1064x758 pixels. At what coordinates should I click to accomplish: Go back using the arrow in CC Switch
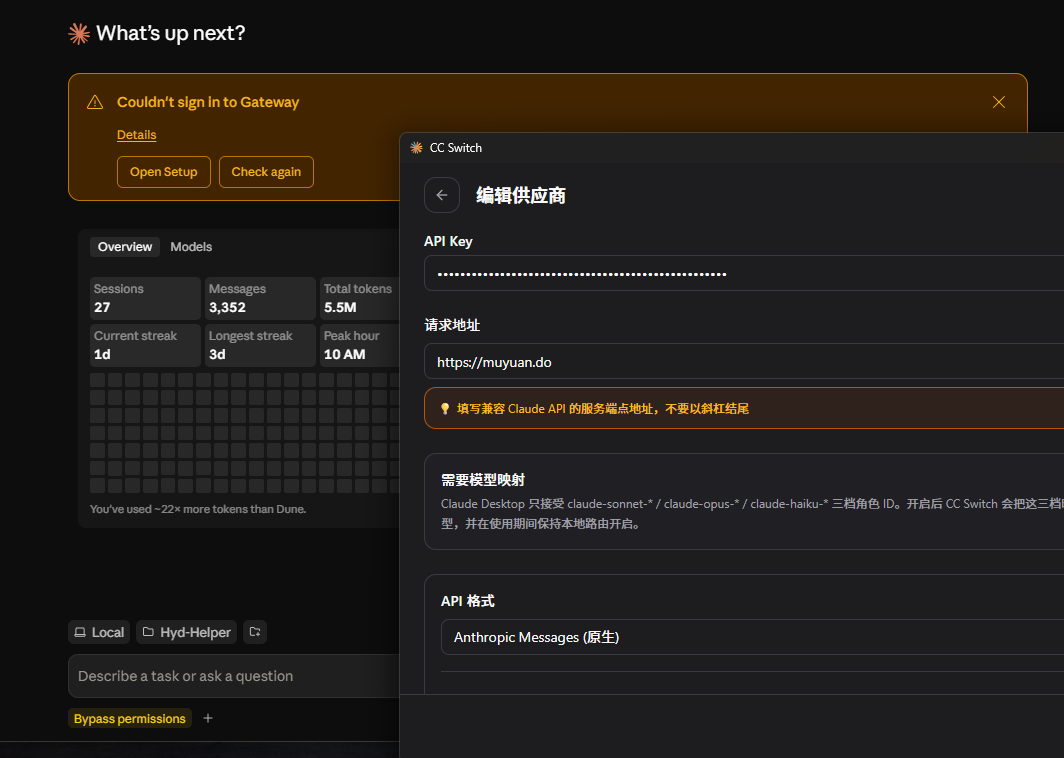pos(442,195)
